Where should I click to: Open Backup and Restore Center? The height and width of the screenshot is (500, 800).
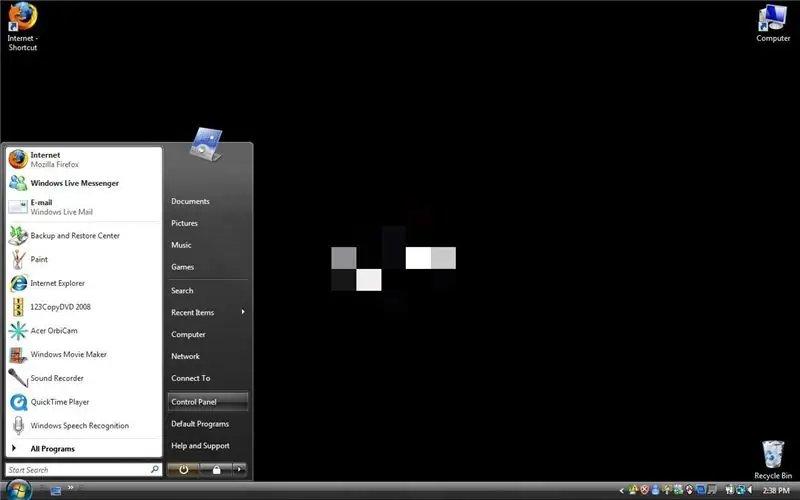pyautogui.click(x=84, y=236)
